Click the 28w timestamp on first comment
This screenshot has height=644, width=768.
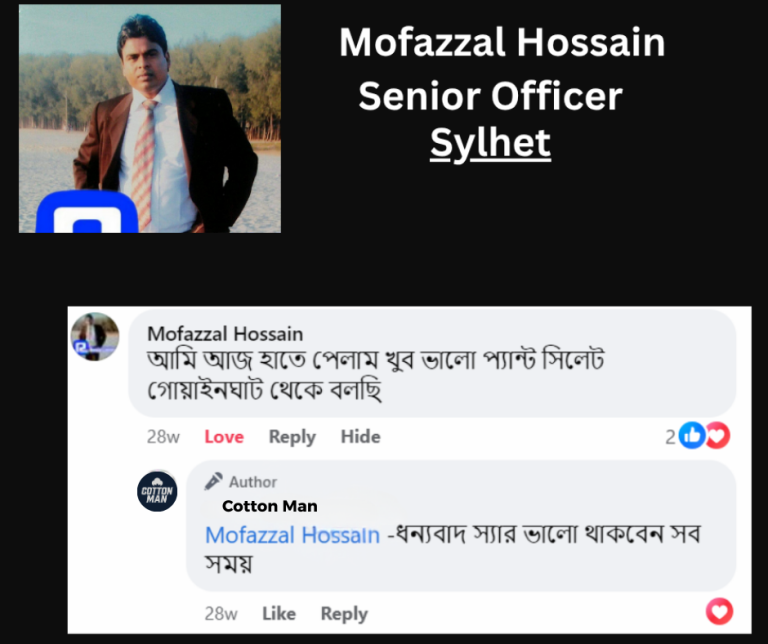(163, 437)
